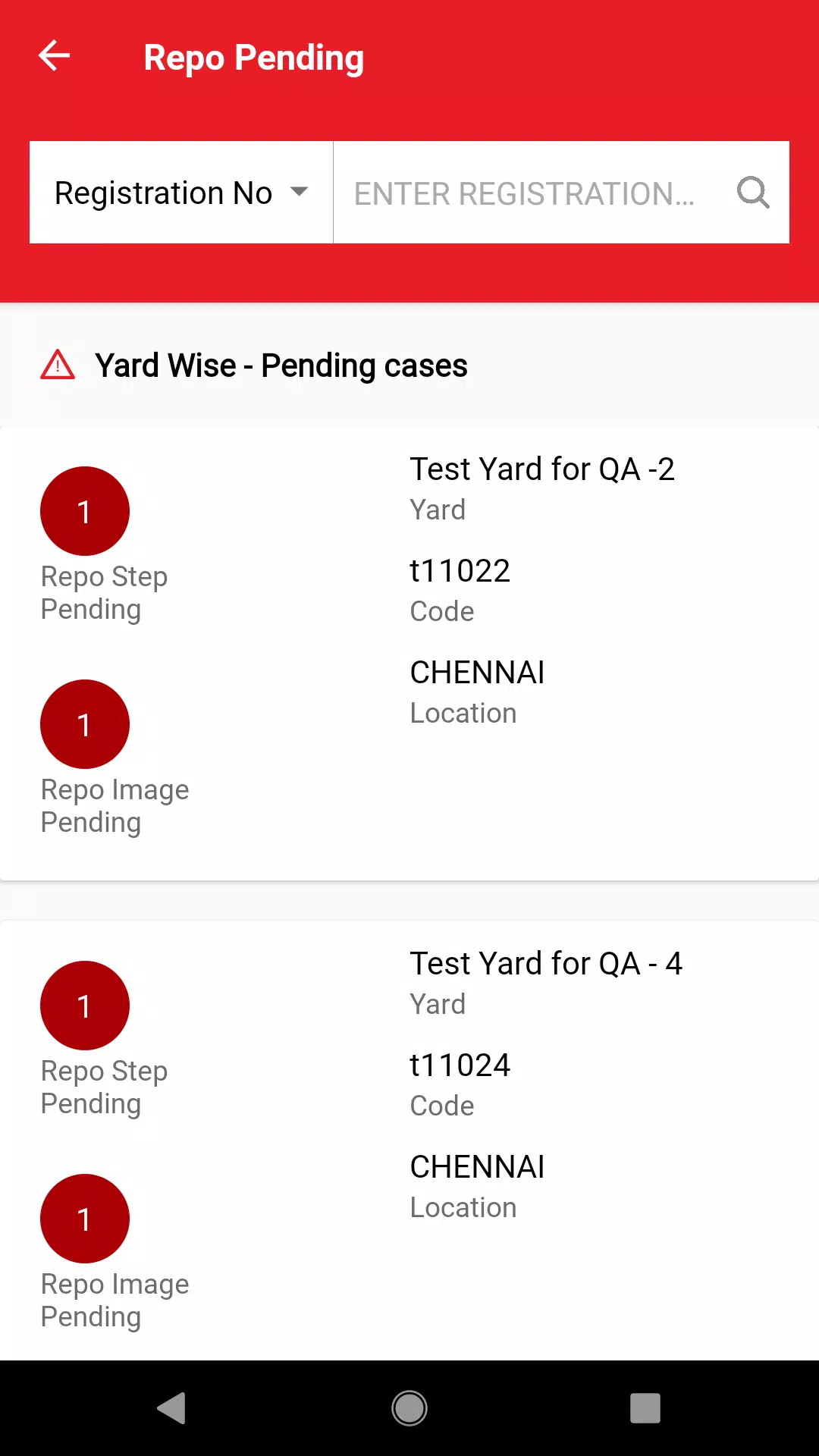Screen dimensions: 819x1456
Task: Tap Repo Step Pending badge for QA - 4
Action: point(85,1006)
